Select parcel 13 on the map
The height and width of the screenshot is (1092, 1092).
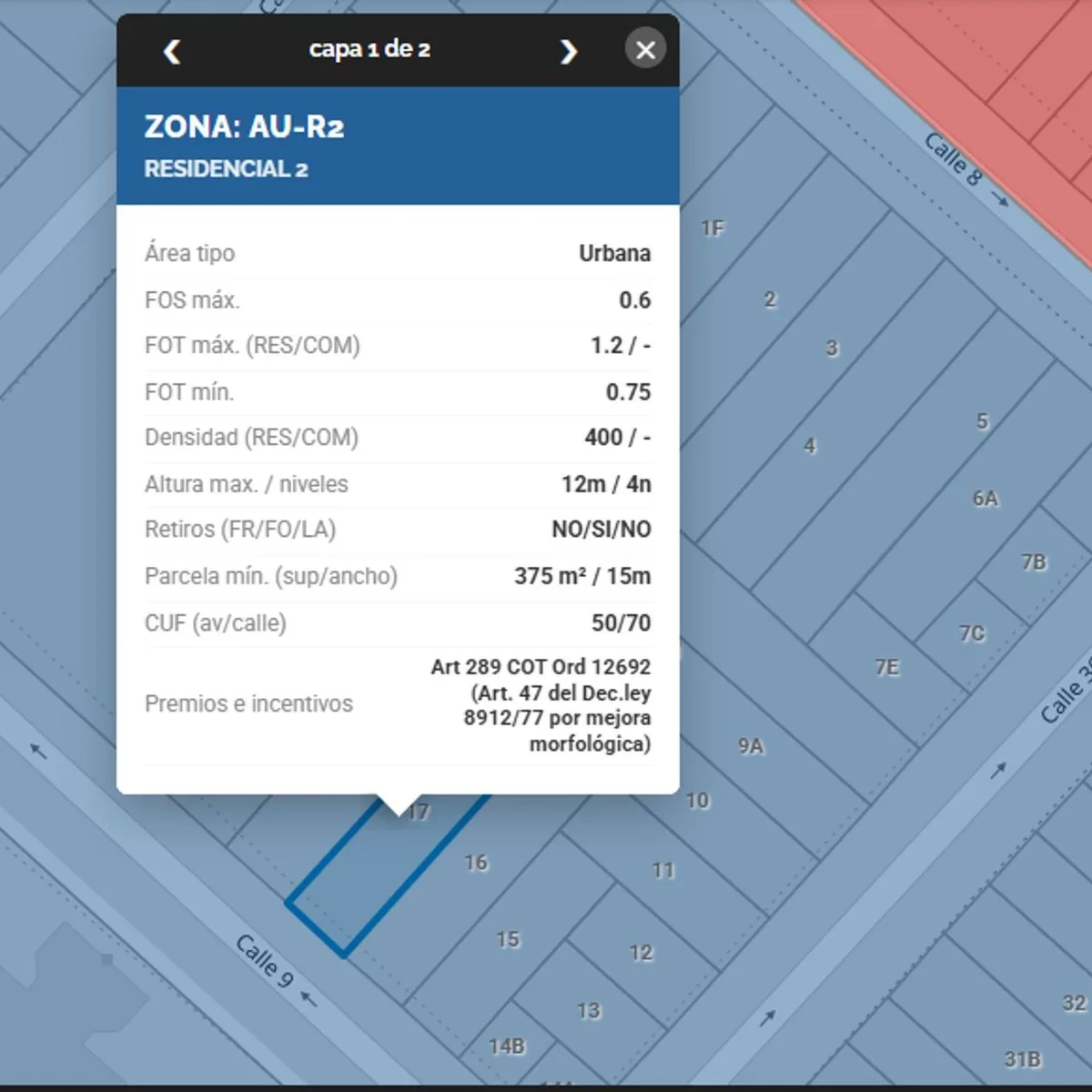(x=588, y=1010)
